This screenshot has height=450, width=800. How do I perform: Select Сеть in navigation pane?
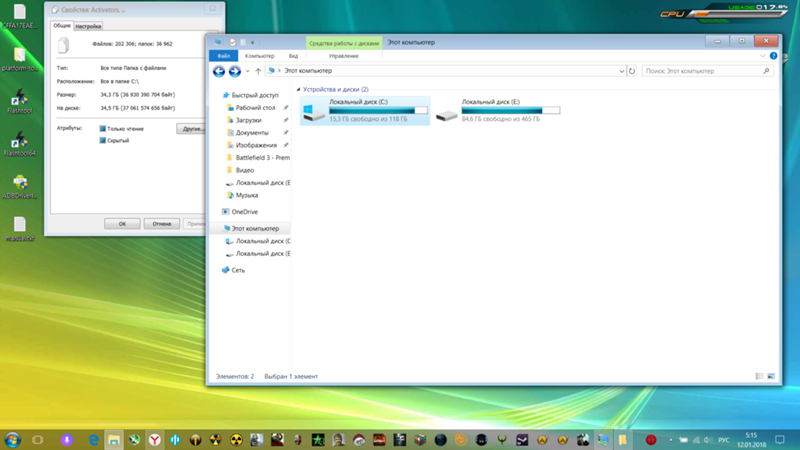[234, 270]
